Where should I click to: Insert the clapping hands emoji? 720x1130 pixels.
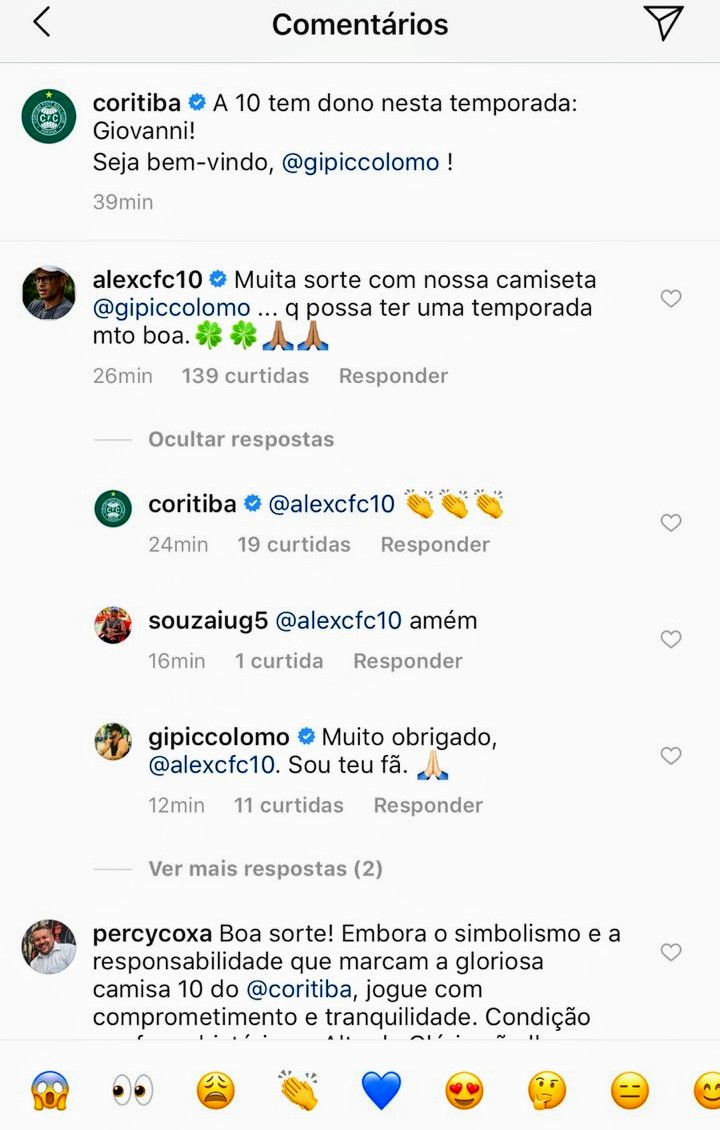298,1090
